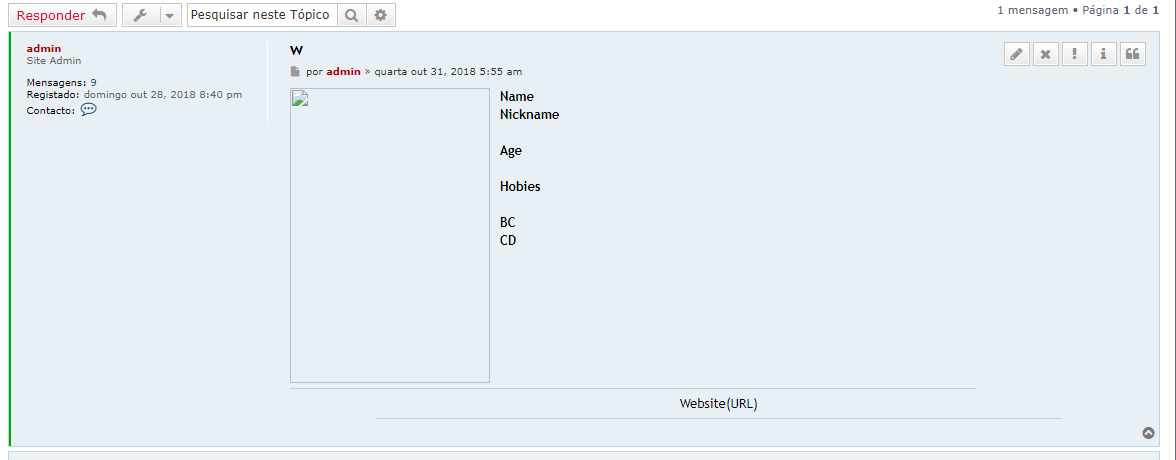Focus the 'Pesquisar neste Tópico' search field
The height and width of the screenshot is (460, 1176).
tap(261, 15)
